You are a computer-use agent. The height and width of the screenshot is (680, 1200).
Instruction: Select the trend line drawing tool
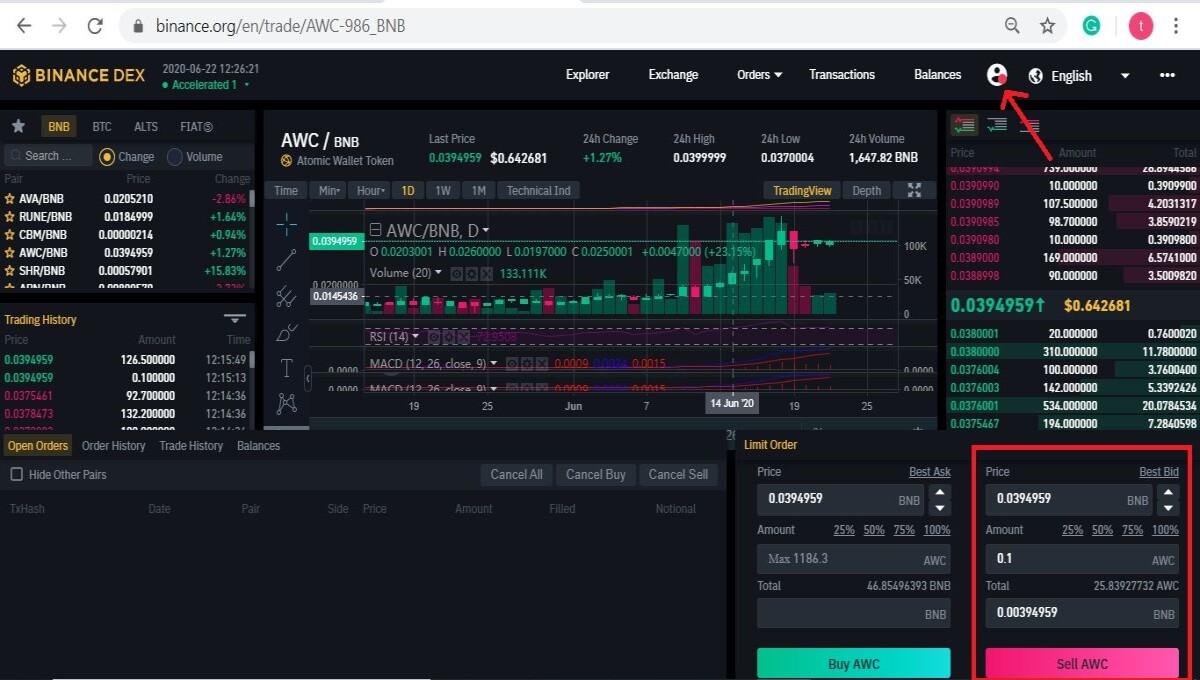coord(287,260)
